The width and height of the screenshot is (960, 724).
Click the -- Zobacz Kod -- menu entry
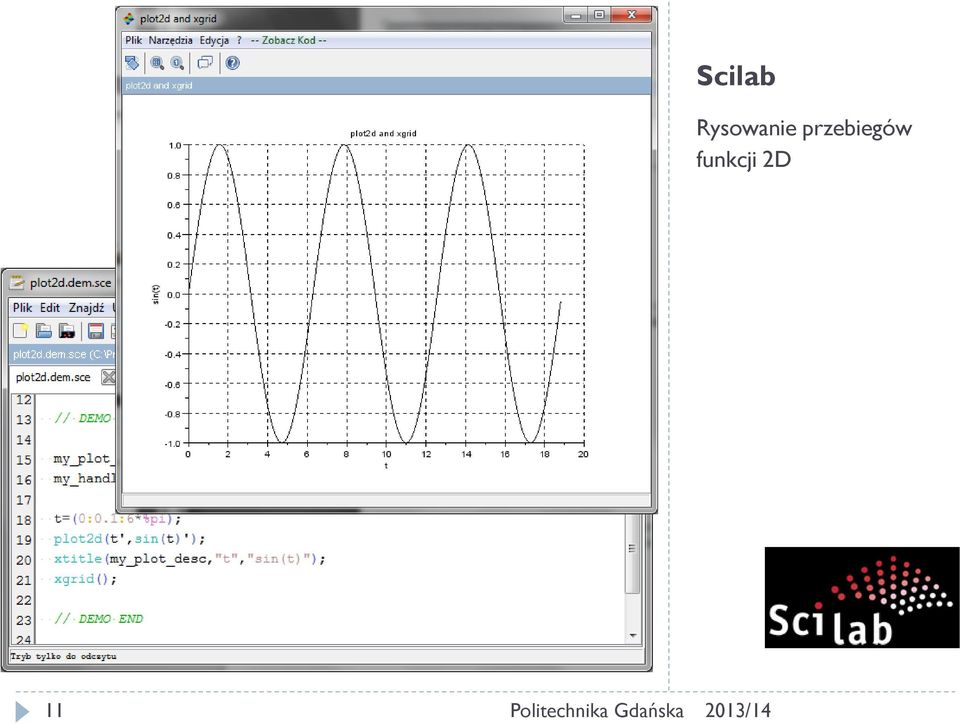tap(288, 40)
